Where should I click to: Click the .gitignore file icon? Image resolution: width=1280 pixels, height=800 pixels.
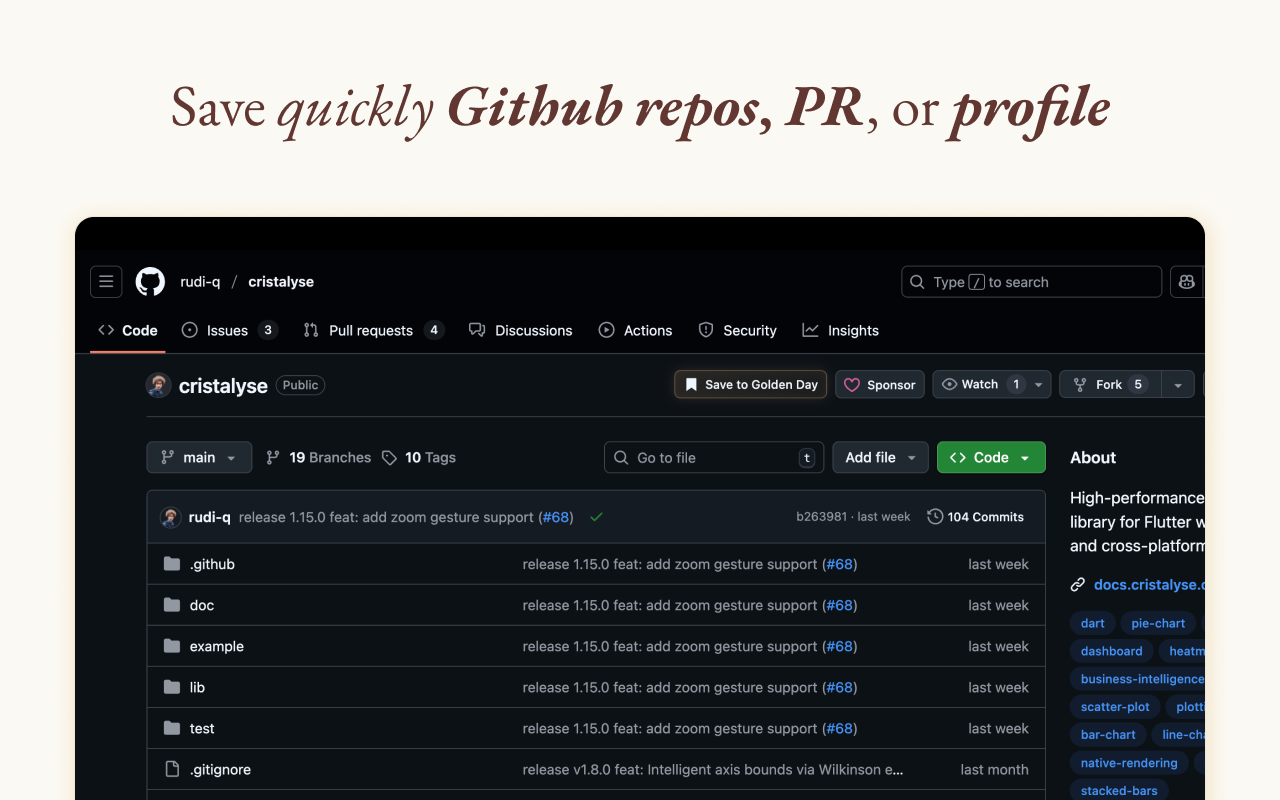pyautogui.click(x=171, y=769)
